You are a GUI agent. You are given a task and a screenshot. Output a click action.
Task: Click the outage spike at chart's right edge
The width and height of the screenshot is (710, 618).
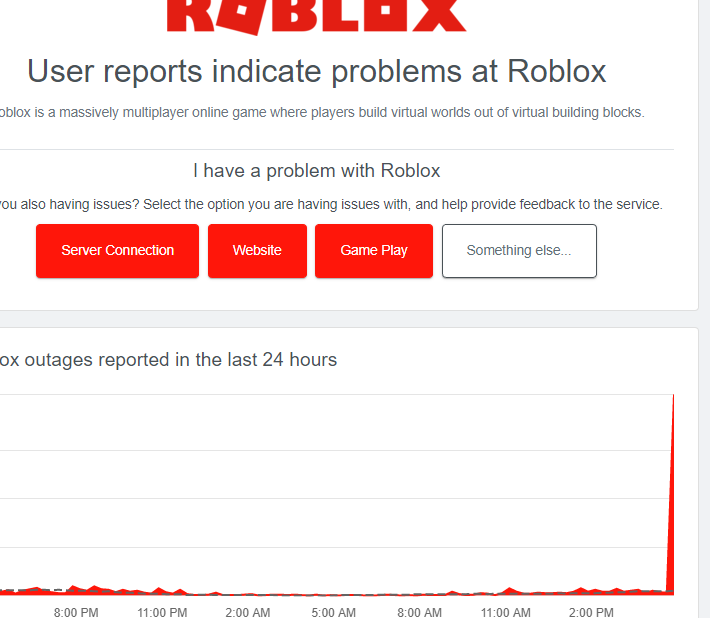(672, 493)
